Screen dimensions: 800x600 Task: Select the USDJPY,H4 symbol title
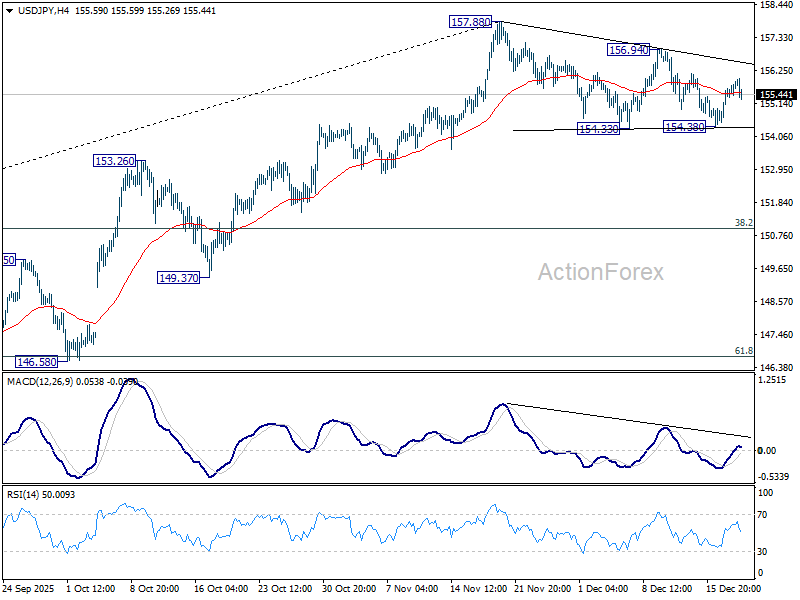click(x=43, y=11)
